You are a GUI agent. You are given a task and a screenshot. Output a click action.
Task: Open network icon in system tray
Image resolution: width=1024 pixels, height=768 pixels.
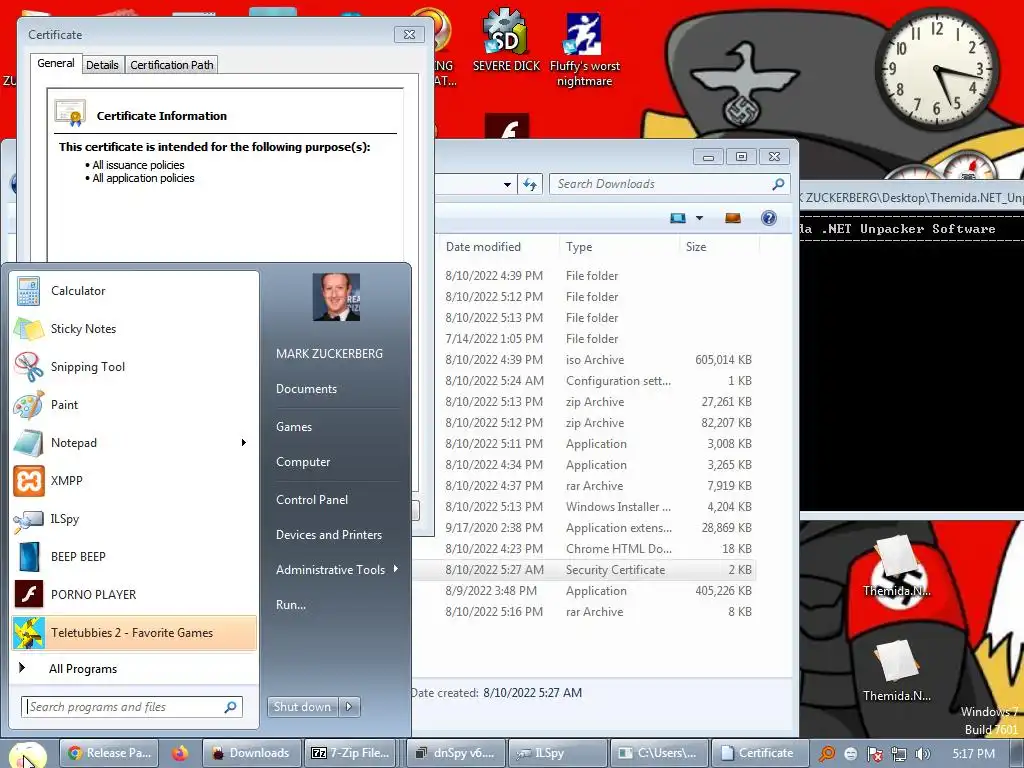[x=899, y=754]
